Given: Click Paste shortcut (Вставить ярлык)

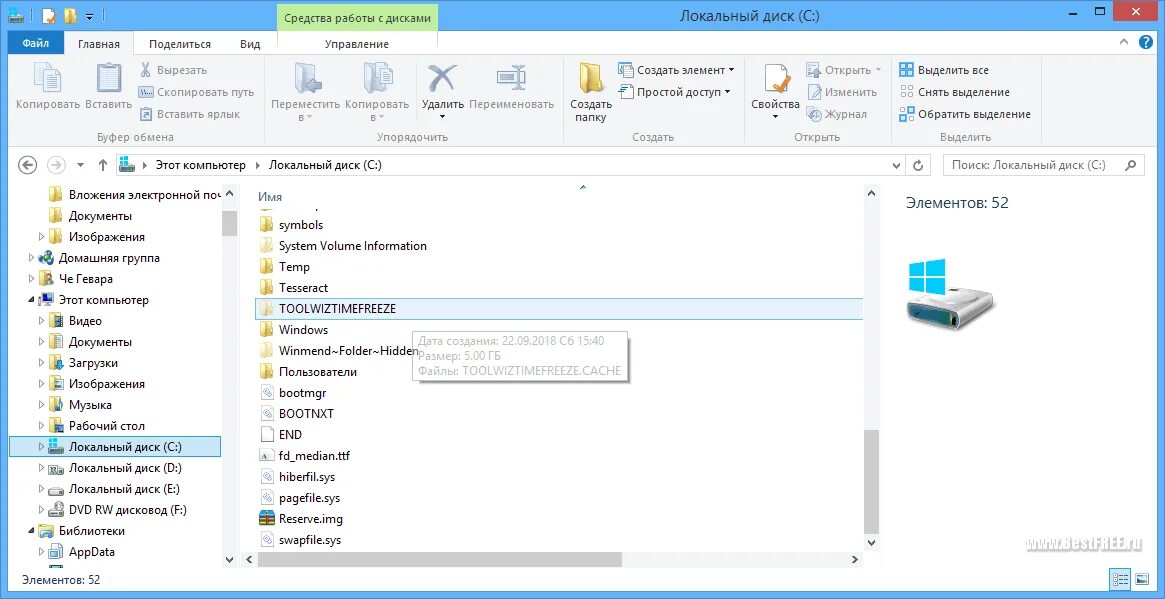Looking at the screenshot, I should tap(190, 114).
